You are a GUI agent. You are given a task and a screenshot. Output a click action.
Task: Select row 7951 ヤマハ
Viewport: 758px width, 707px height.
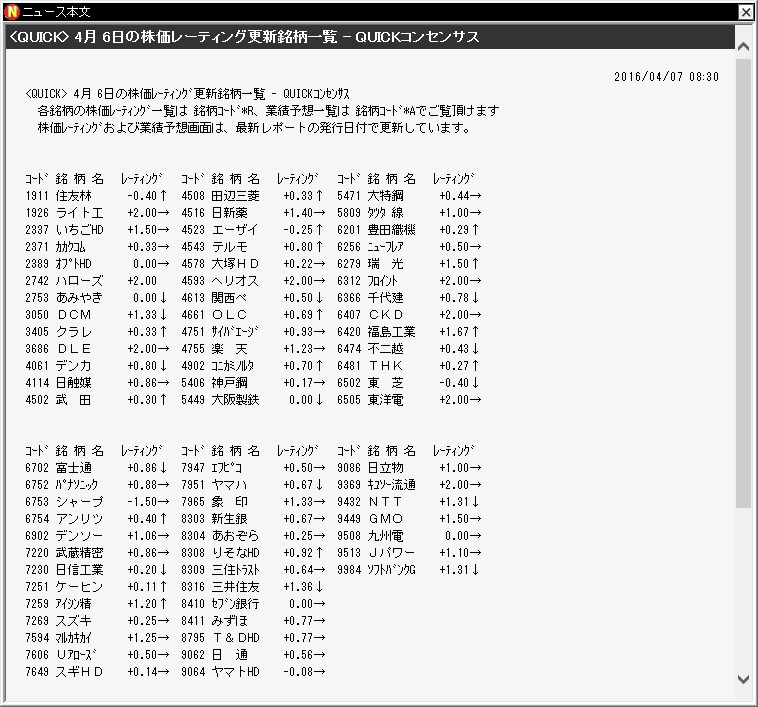[x=253, y=485]
